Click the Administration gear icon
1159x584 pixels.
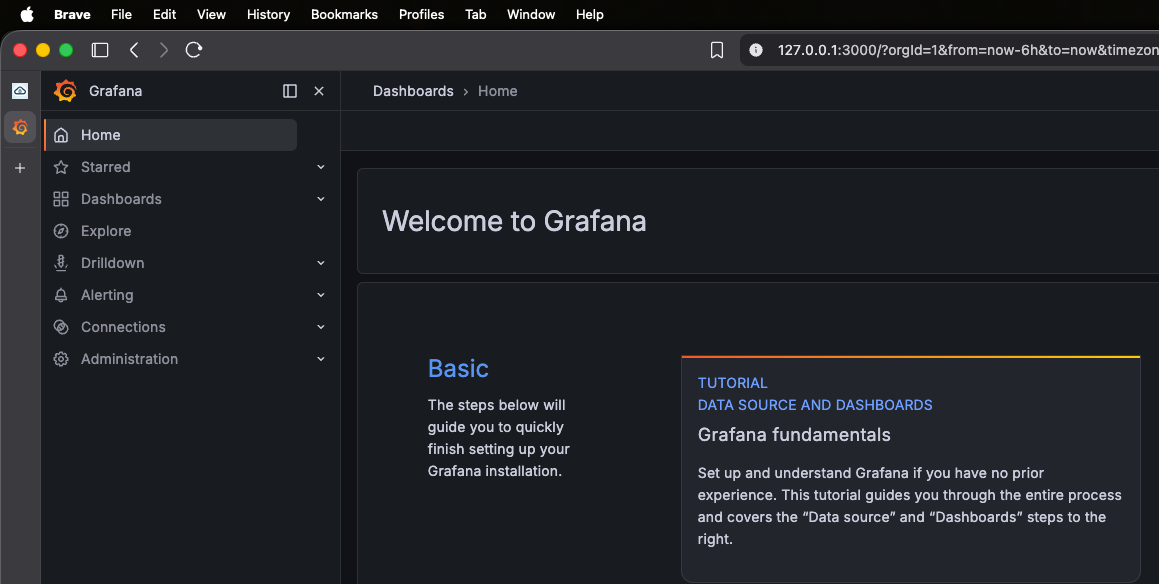(x=61, y=359)
